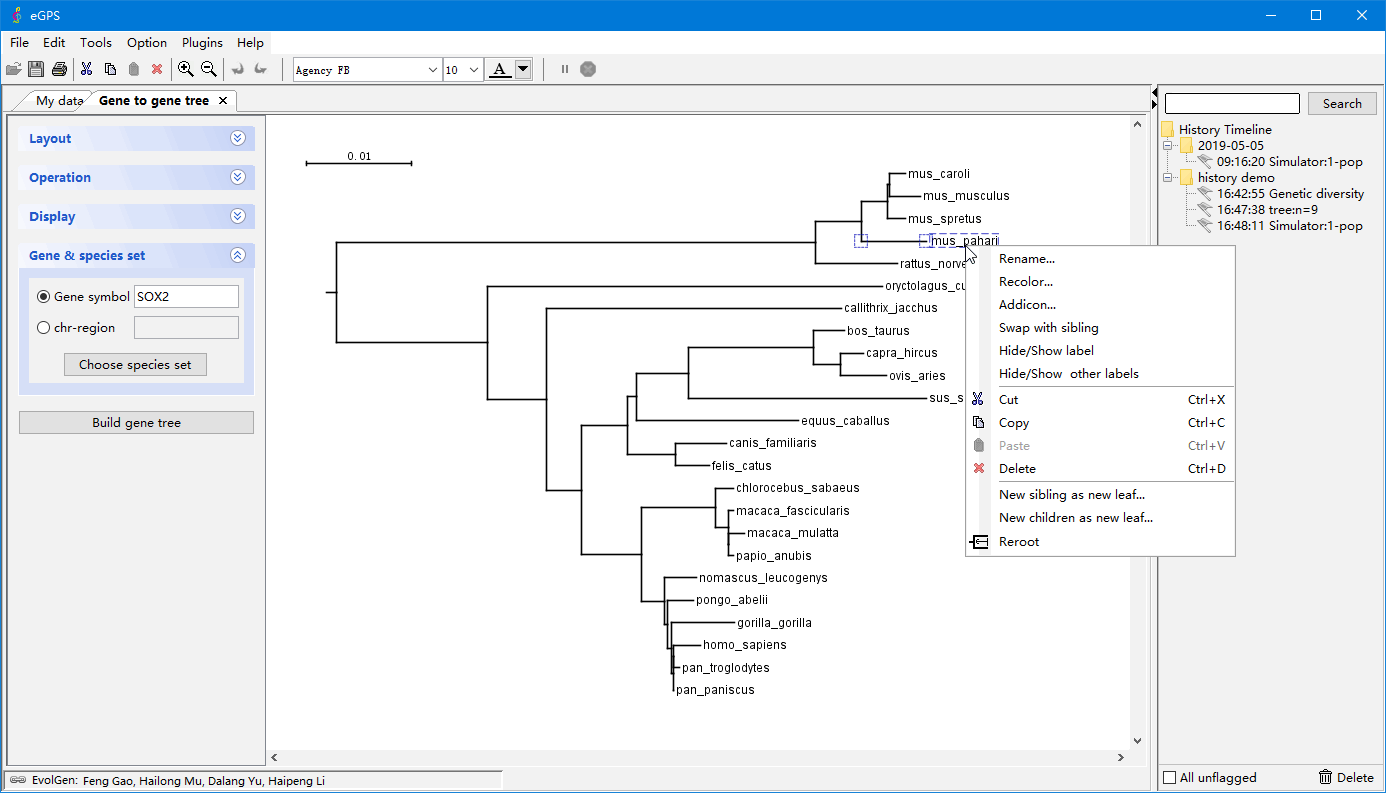Click the chr-region text field
The height and width of the screenshot is (793, 1386).
point(186,328)
